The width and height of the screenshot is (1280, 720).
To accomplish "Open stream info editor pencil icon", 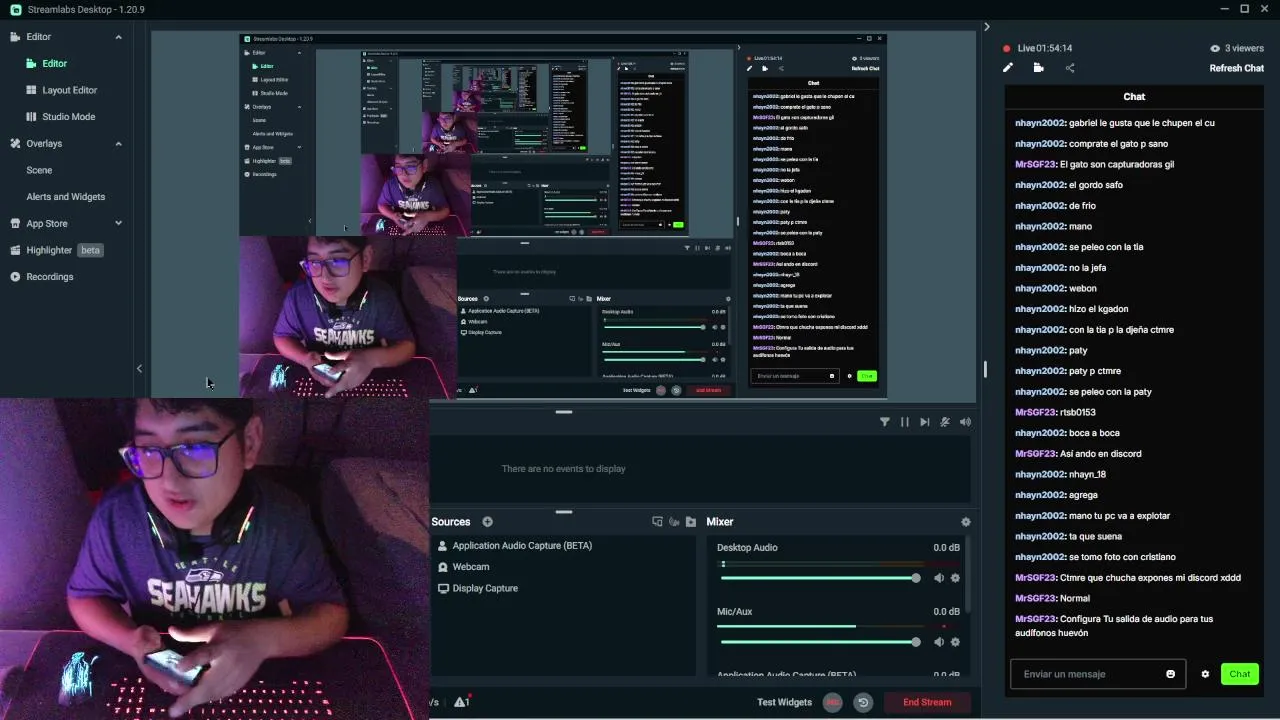I will pyautogui.click(x=1008, y=68).
